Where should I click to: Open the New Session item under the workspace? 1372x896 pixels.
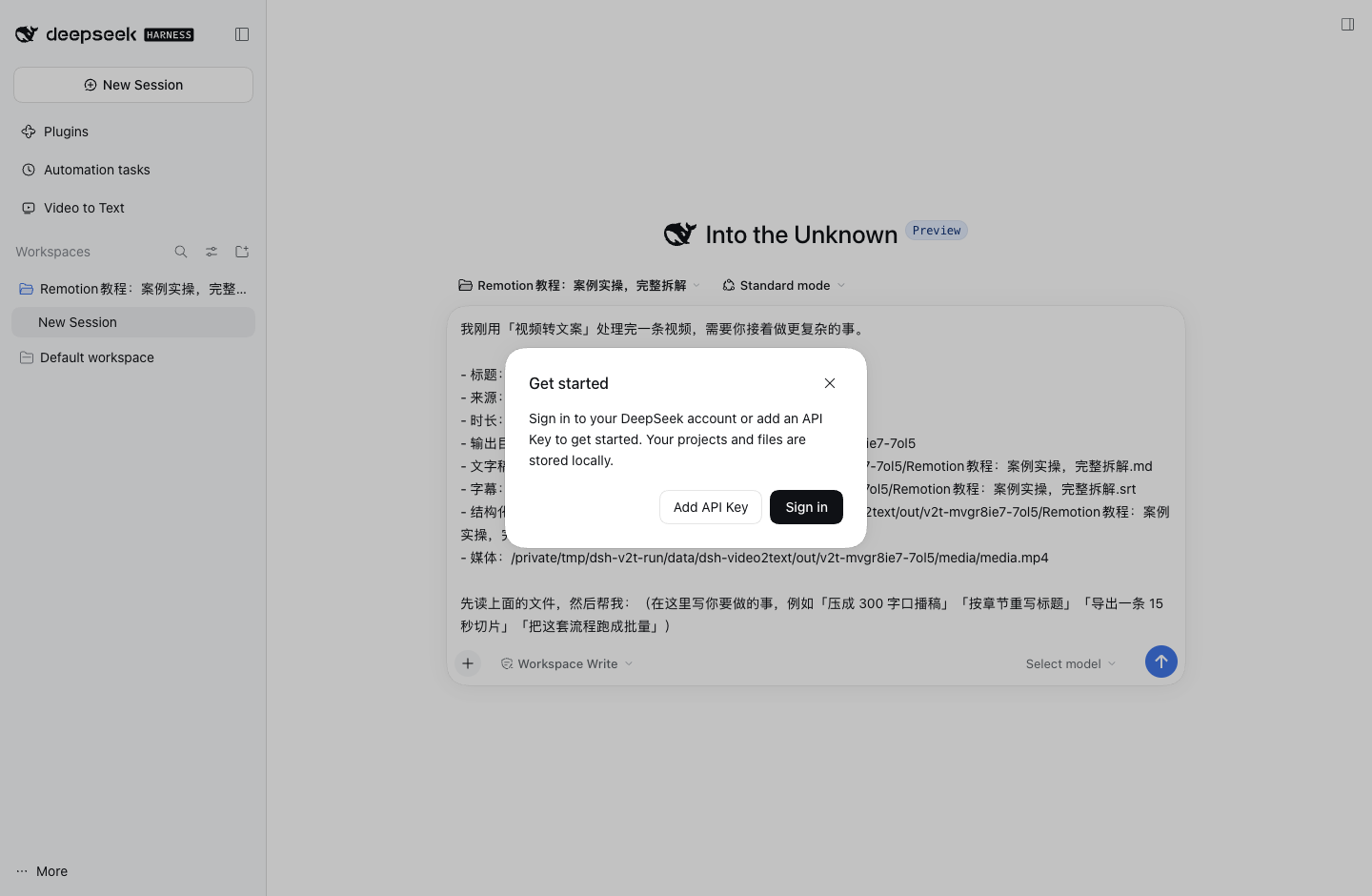tap(133, 322)
